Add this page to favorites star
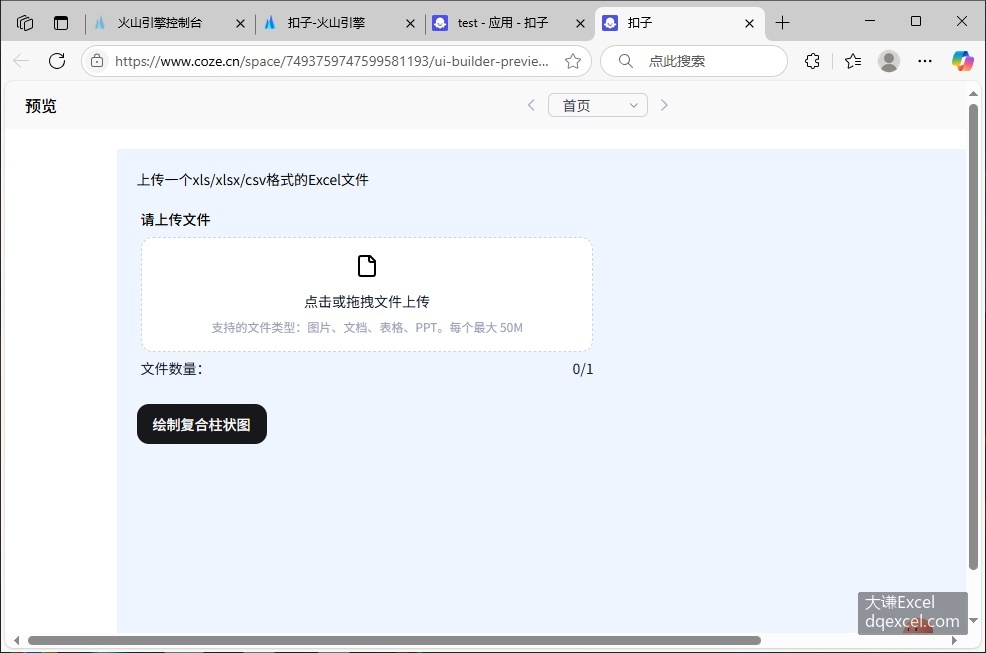This screenshot has height=653, width=986. point(573,61)
